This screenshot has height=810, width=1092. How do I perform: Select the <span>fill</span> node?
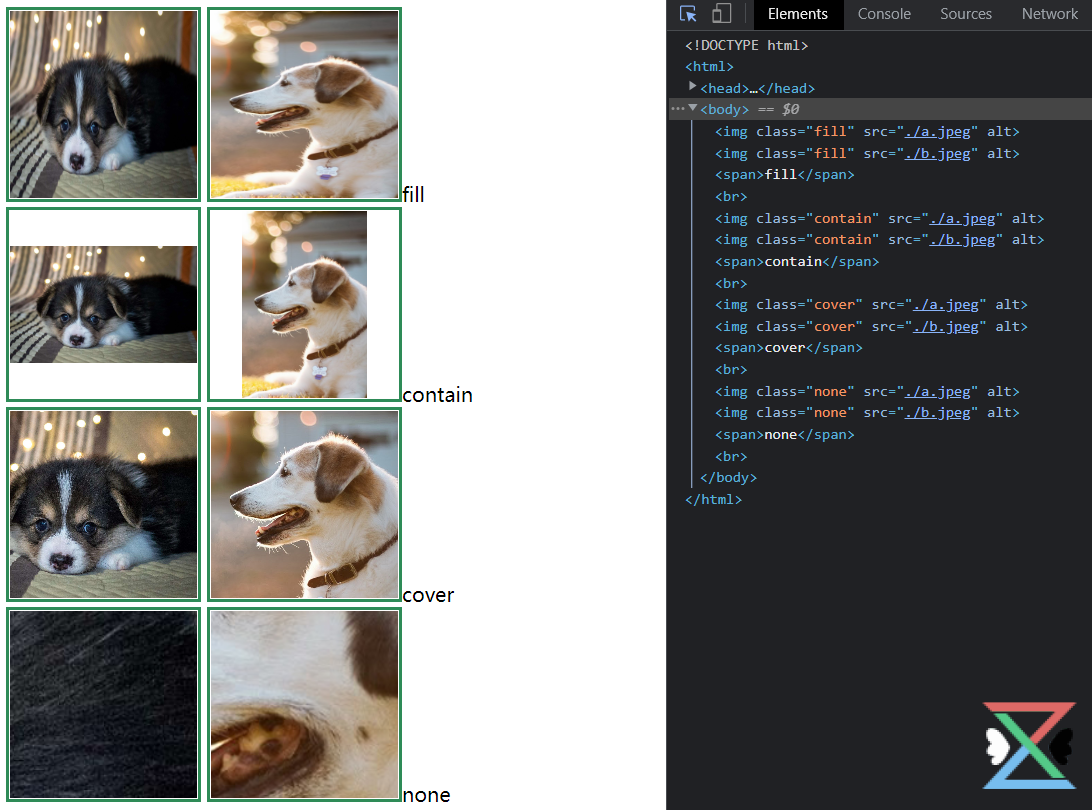[x=785, y=175]
